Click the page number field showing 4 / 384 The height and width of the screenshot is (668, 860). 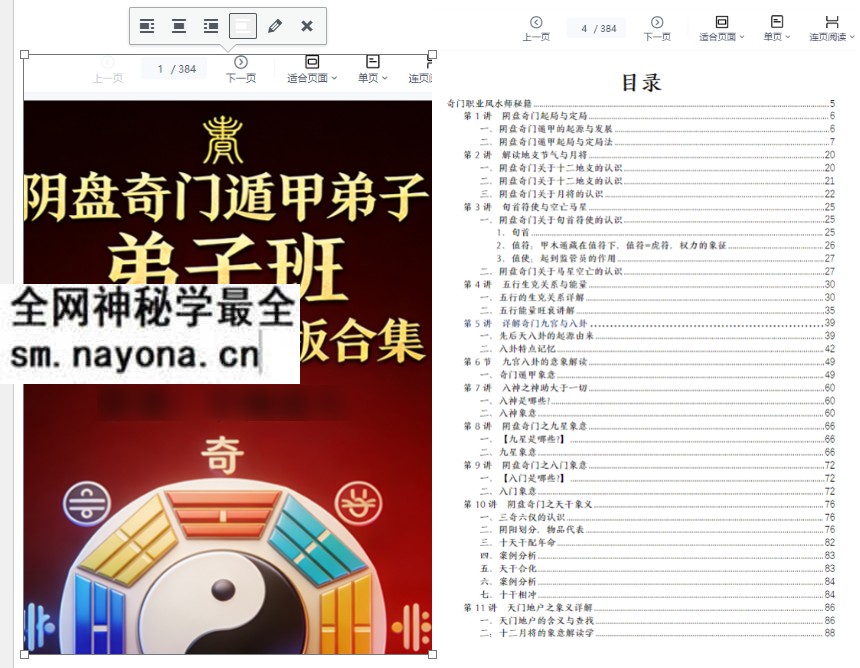click(x=598, y=29)
